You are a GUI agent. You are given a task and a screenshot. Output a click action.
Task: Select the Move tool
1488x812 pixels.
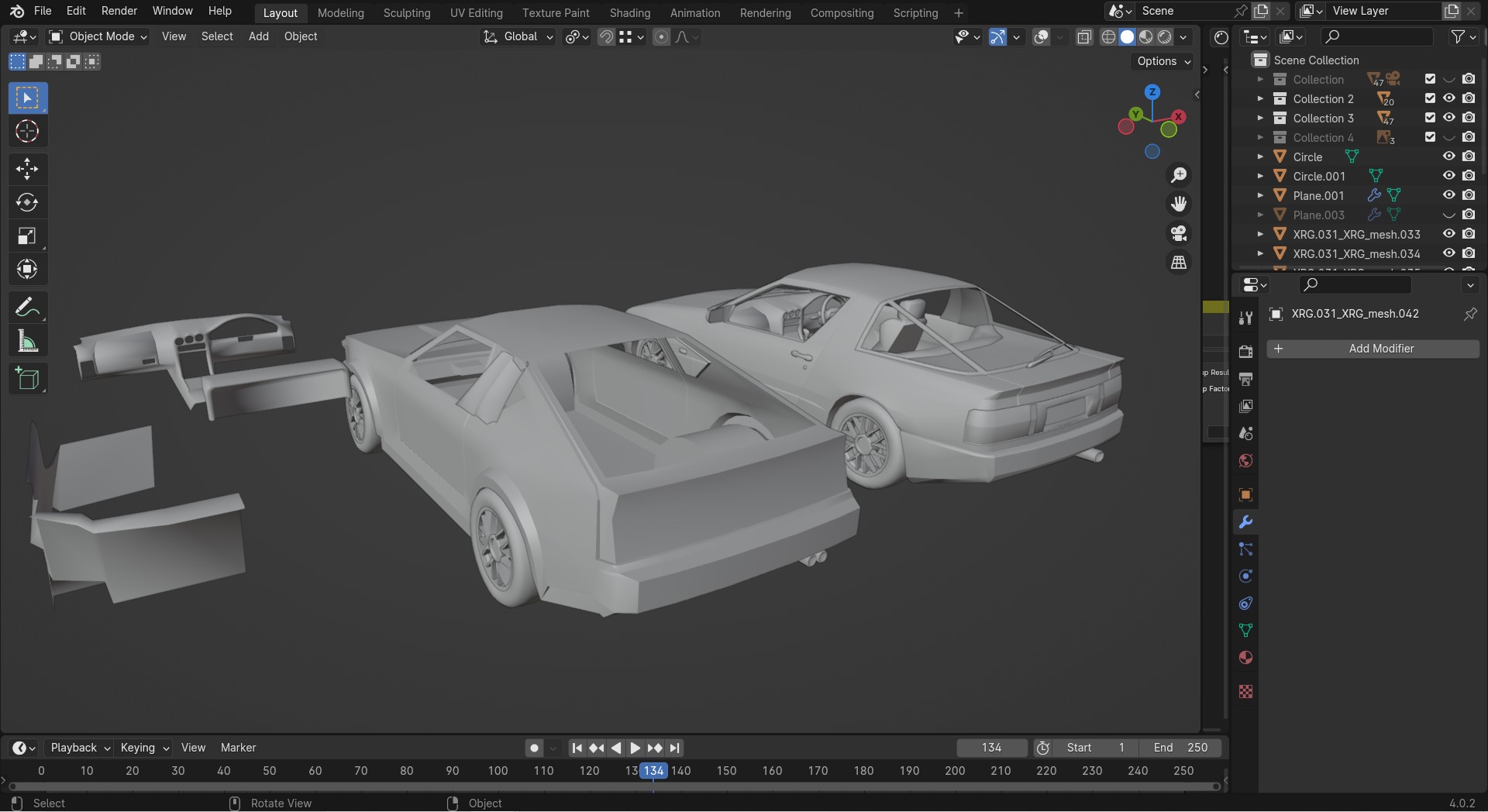point(27,169)
